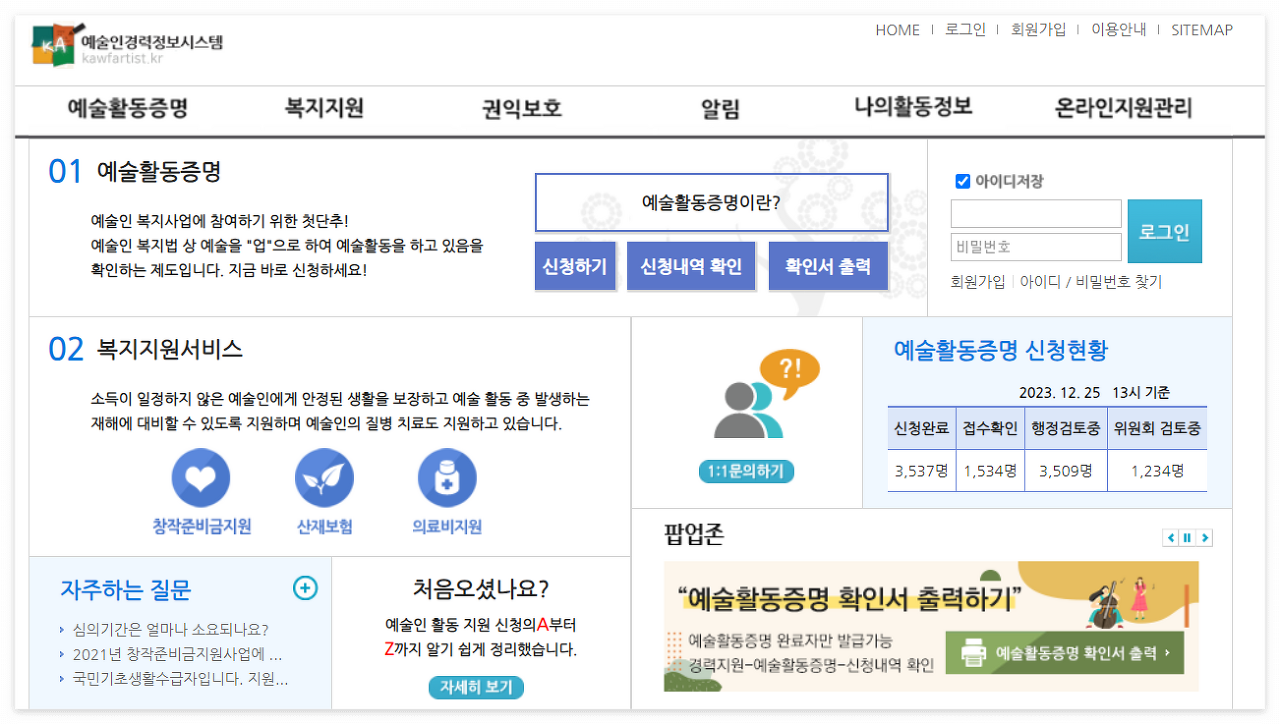Click the 비밀번호 password field
1280x724 pixels.
[x=1036, y=247]
